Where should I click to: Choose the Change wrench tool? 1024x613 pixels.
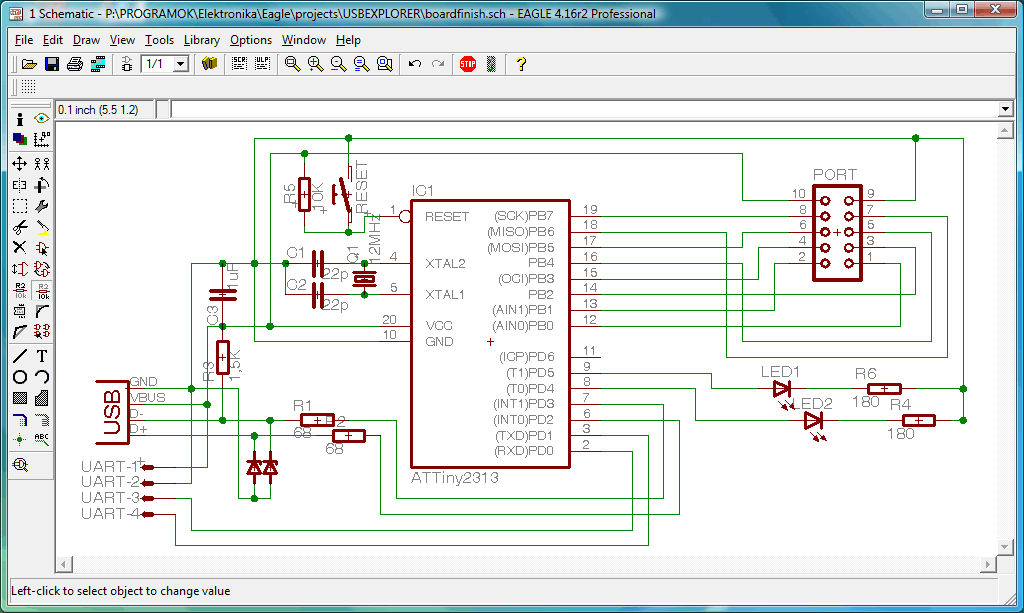42,206
